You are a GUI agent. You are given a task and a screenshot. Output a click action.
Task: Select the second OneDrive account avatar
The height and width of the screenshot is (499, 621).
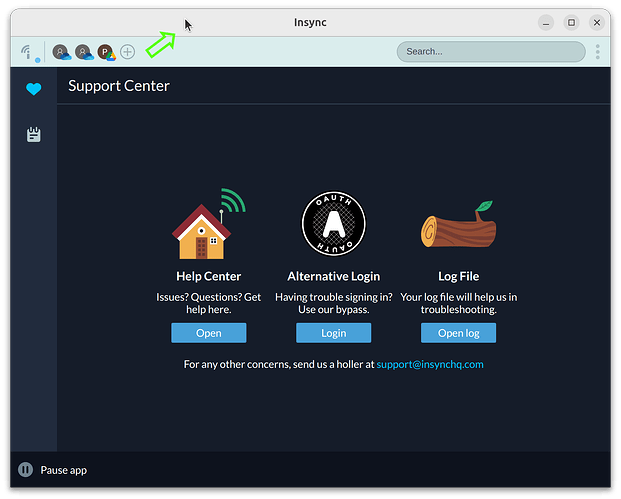tap(84, 52)
